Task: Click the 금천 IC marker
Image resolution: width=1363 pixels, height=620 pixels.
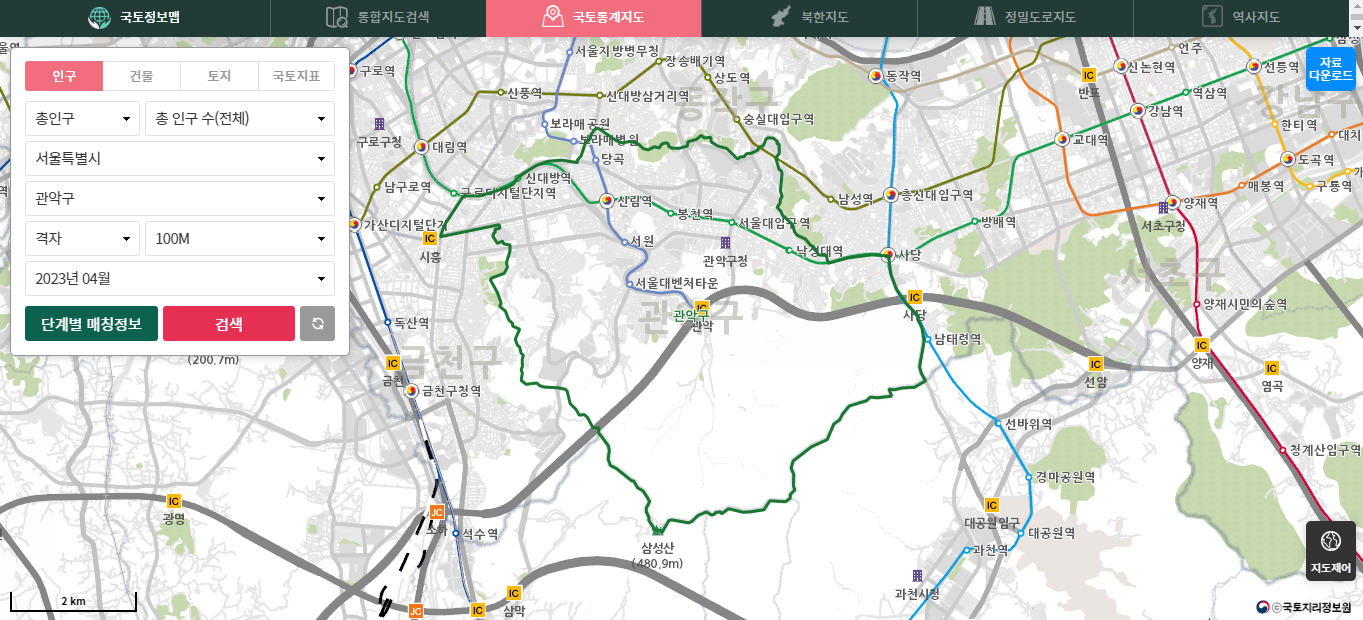Action: tap(393, 364)
